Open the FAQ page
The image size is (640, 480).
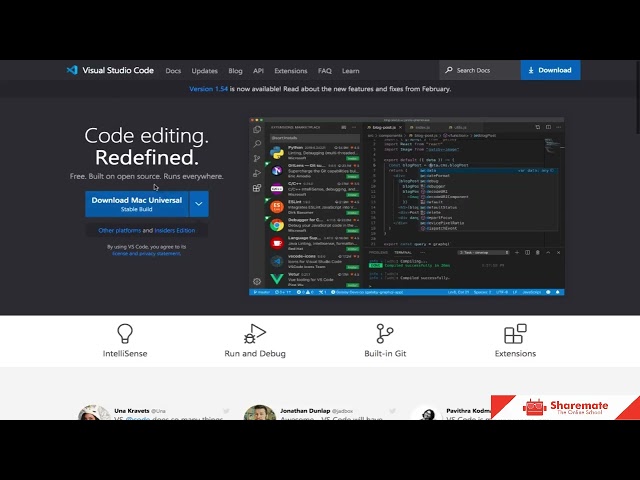(325, 71)
